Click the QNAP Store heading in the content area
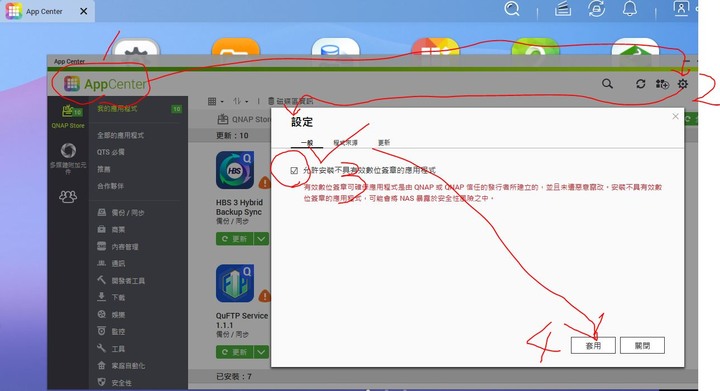 244,119
